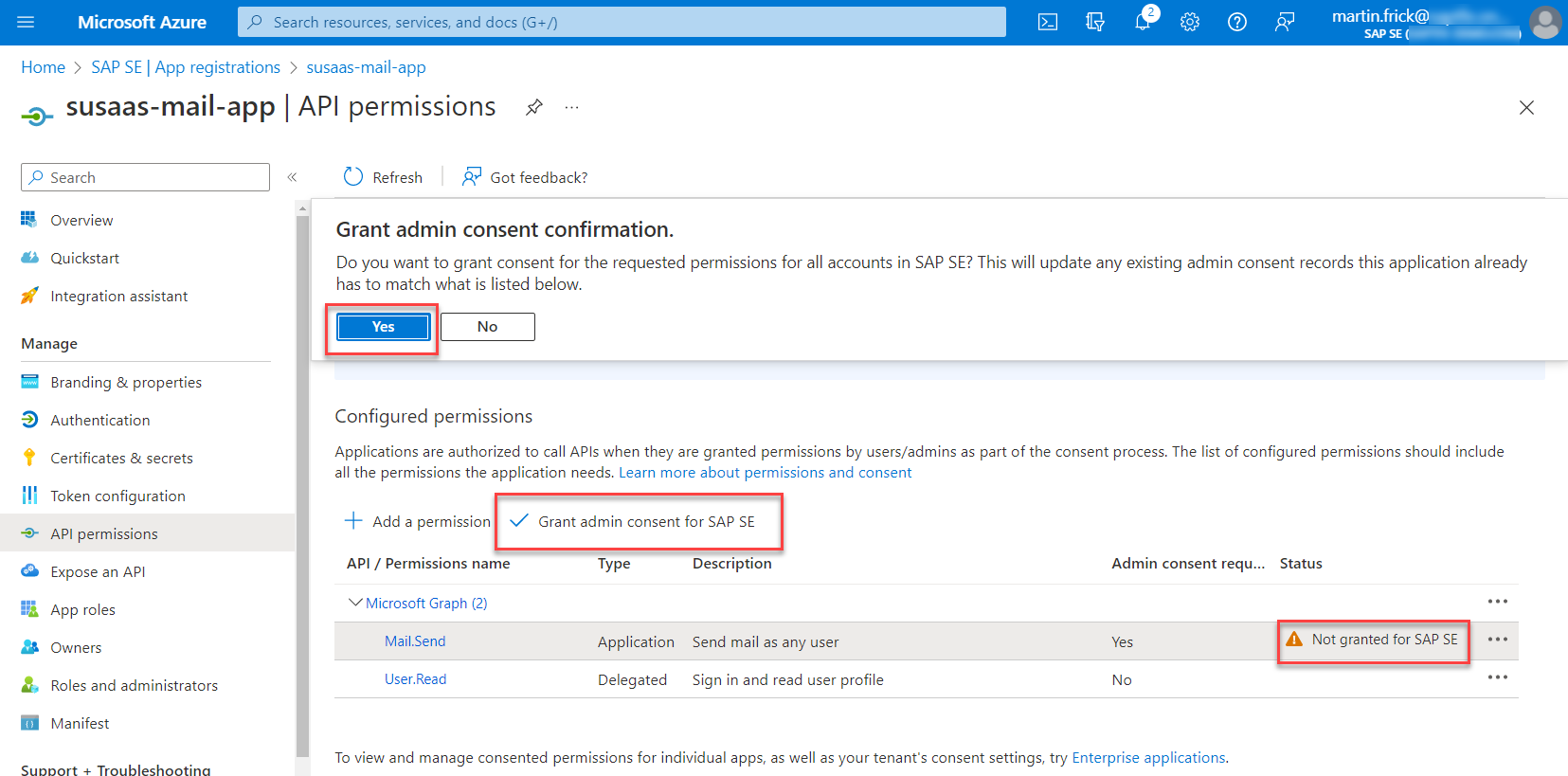This screenshot has height=776, width=1568.
Task: Open more options for Mail.Send row
Action: pos(1498,640)
